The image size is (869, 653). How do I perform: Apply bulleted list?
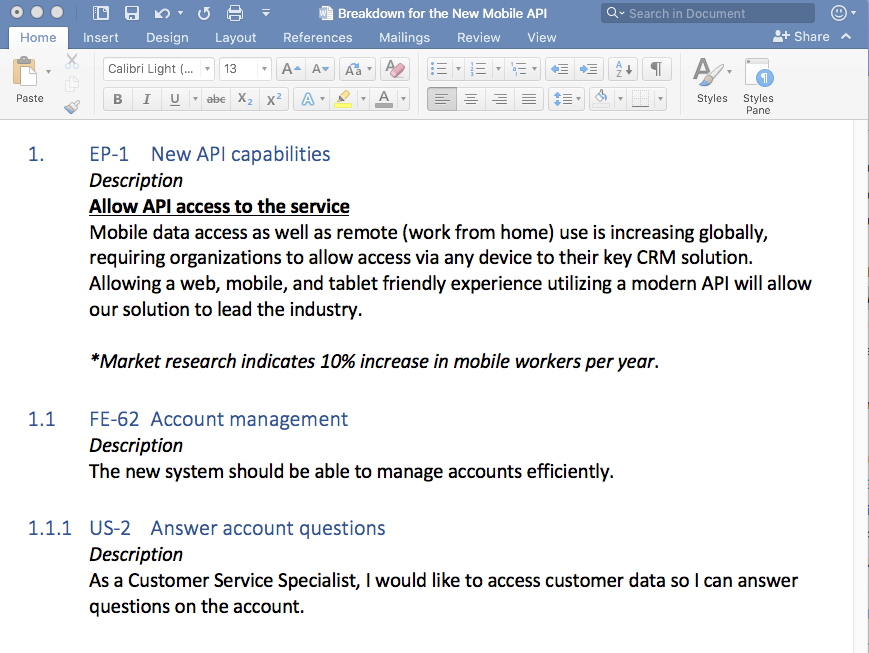click(x=439, y=69)
